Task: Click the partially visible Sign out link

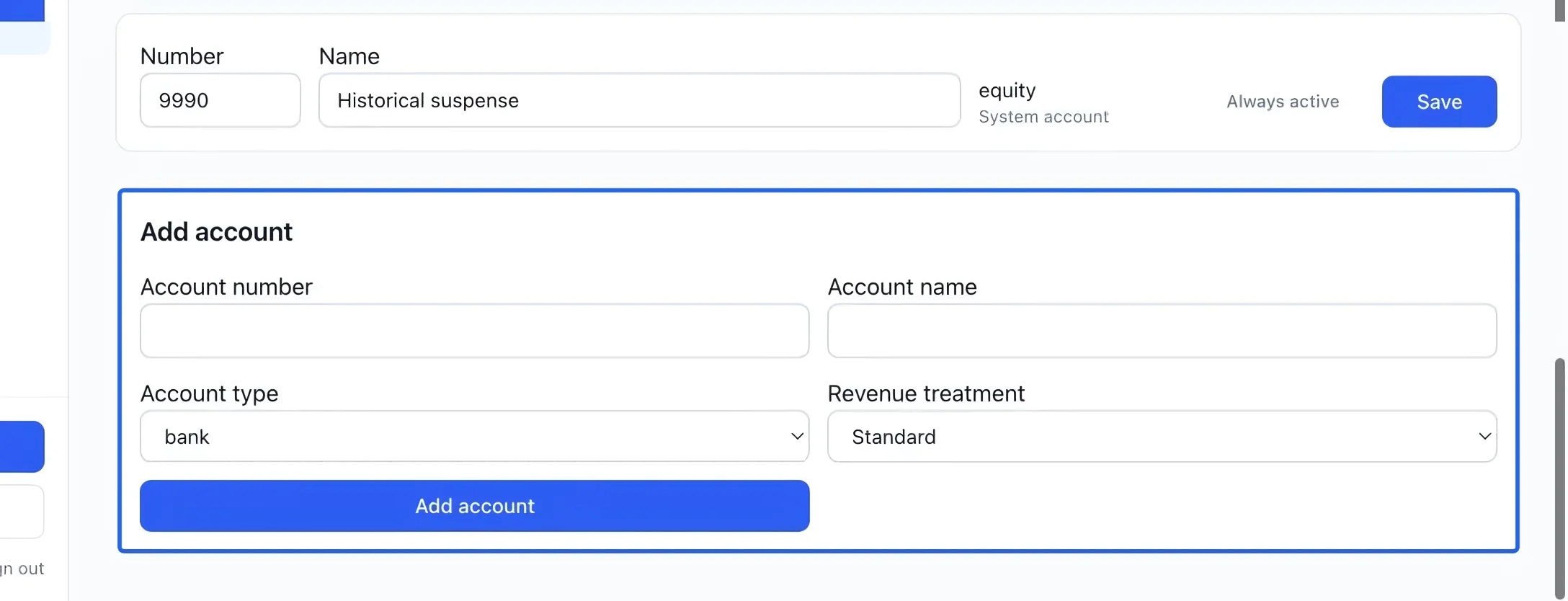Action: (x=22, y=569)
